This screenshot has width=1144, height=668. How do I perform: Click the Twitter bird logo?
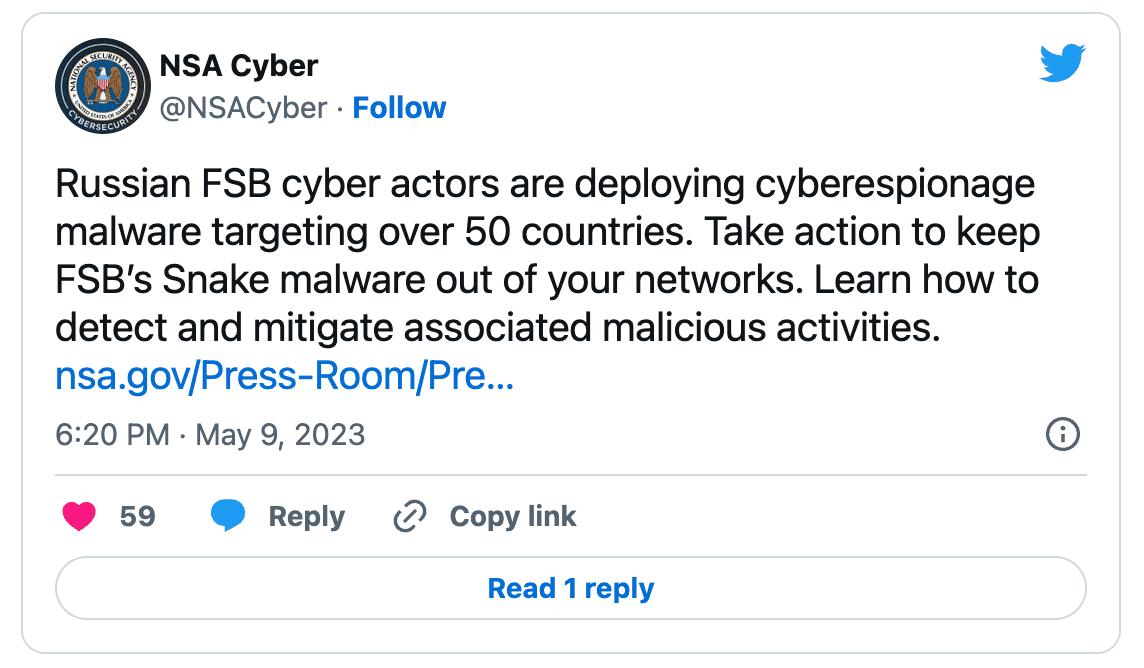1063,62
